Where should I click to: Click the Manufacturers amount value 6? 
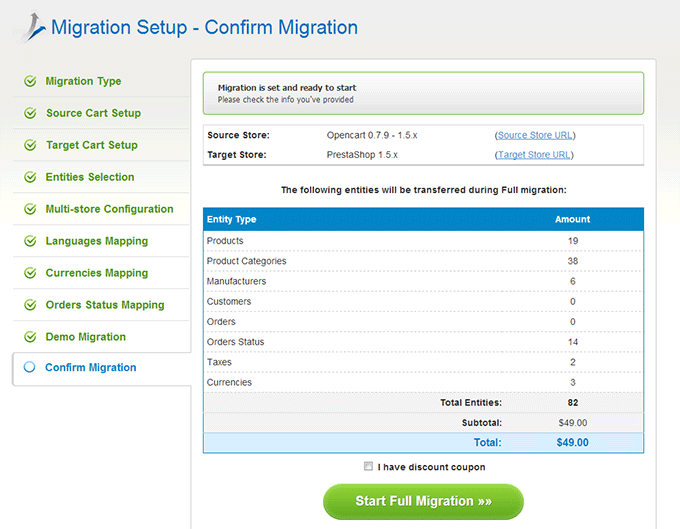tap(573, 281)
